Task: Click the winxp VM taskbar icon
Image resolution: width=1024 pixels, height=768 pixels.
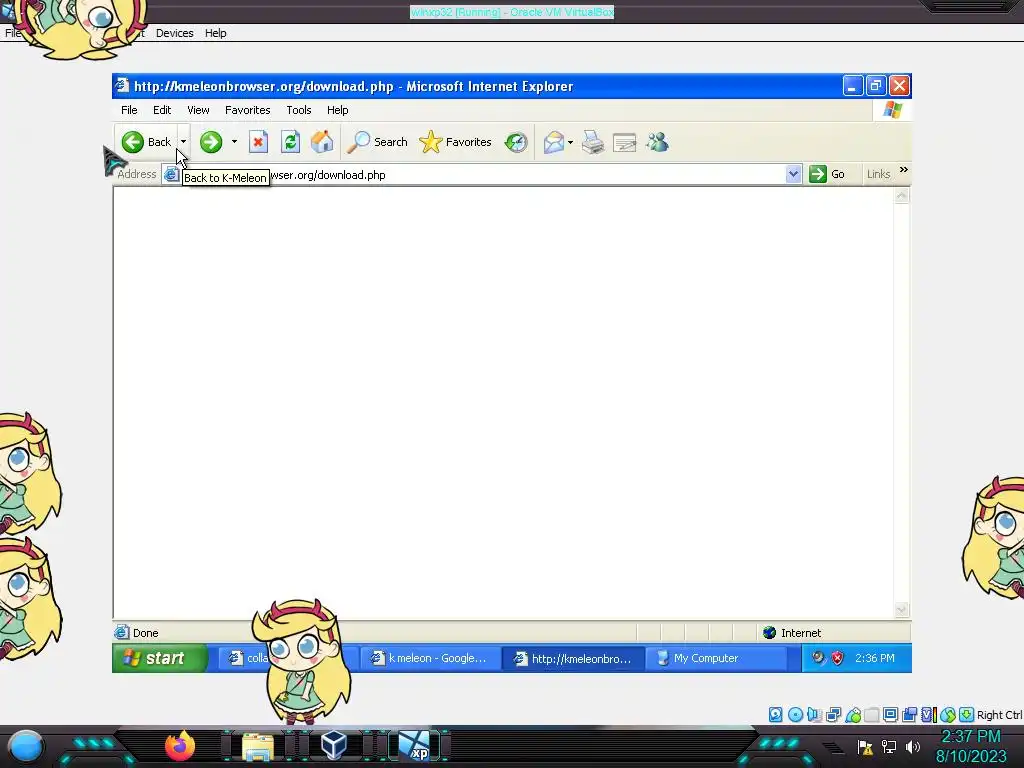Action: click(x=414, y=746)
